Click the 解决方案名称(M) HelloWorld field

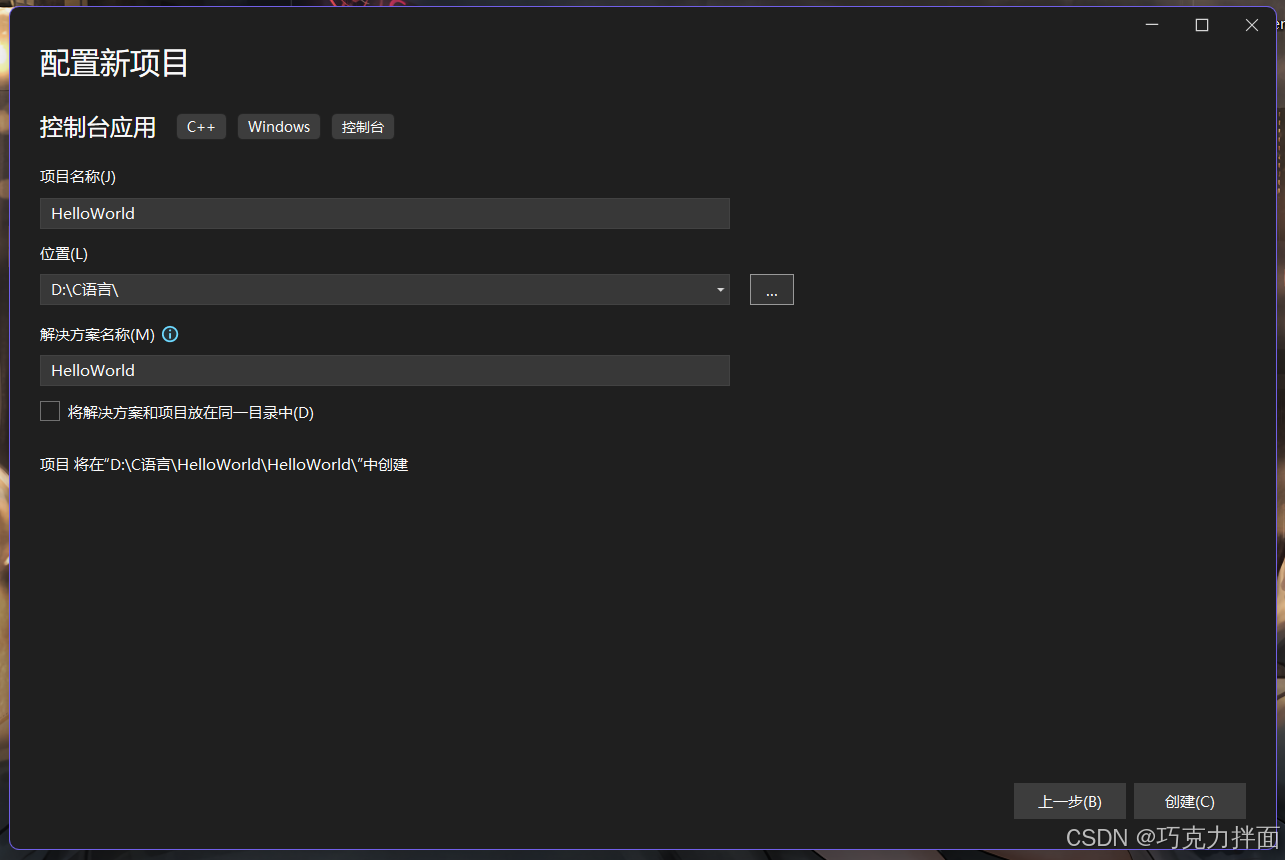pyautogui.click(x=384, y=370)
